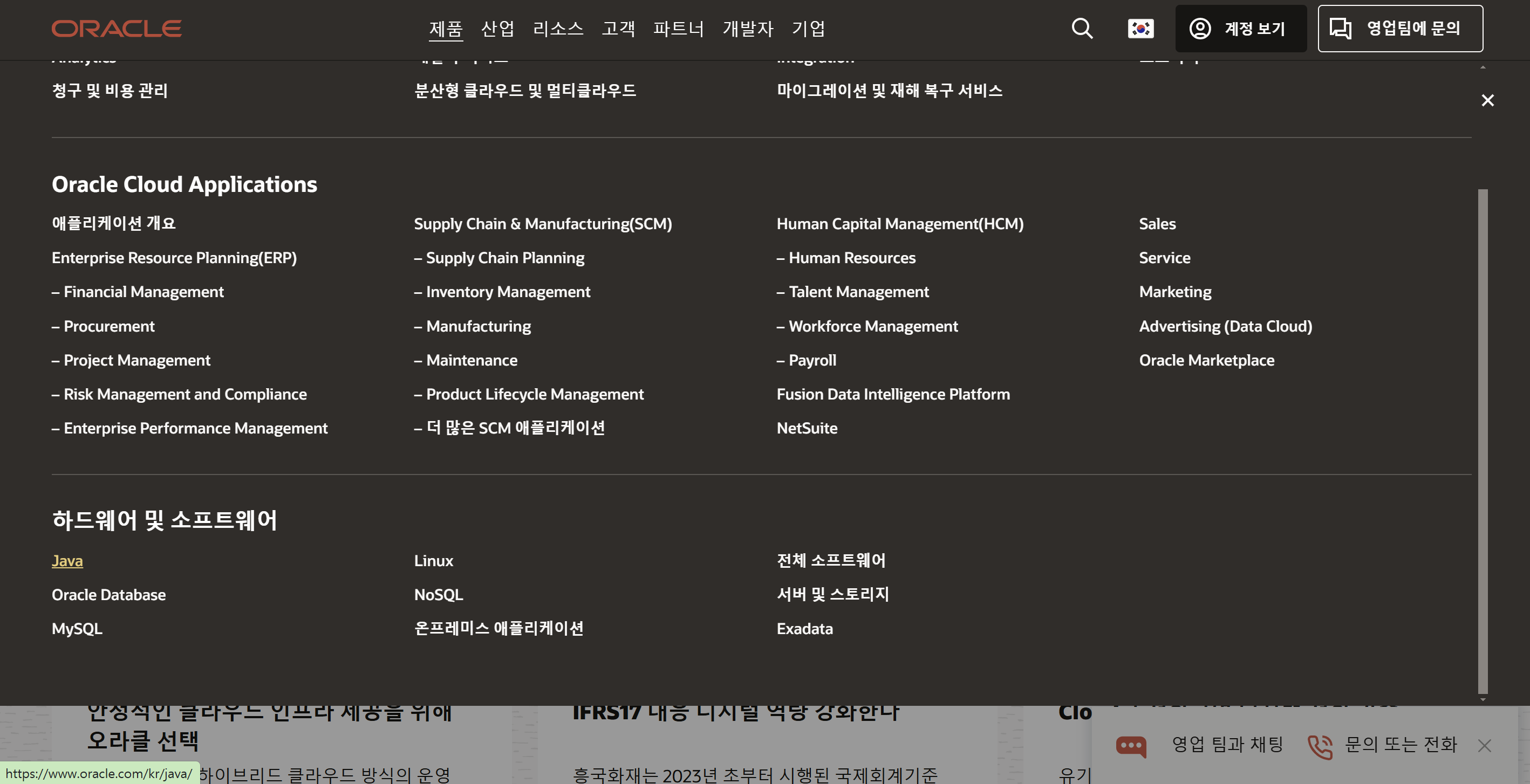Open Fusion Data Intelligence Platform link
Screen dimensions: 1530x784
click(x=893, y=394)
